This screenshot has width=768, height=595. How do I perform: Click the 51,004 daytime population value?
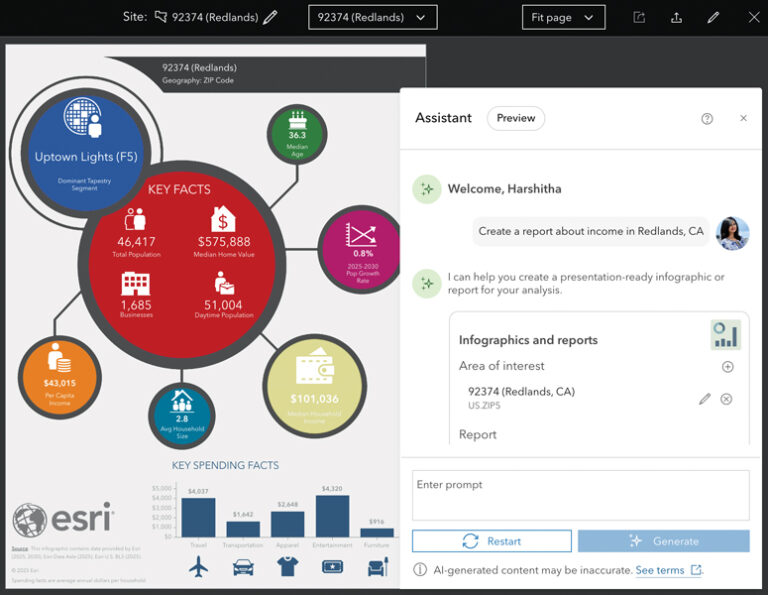coord(223,305)
